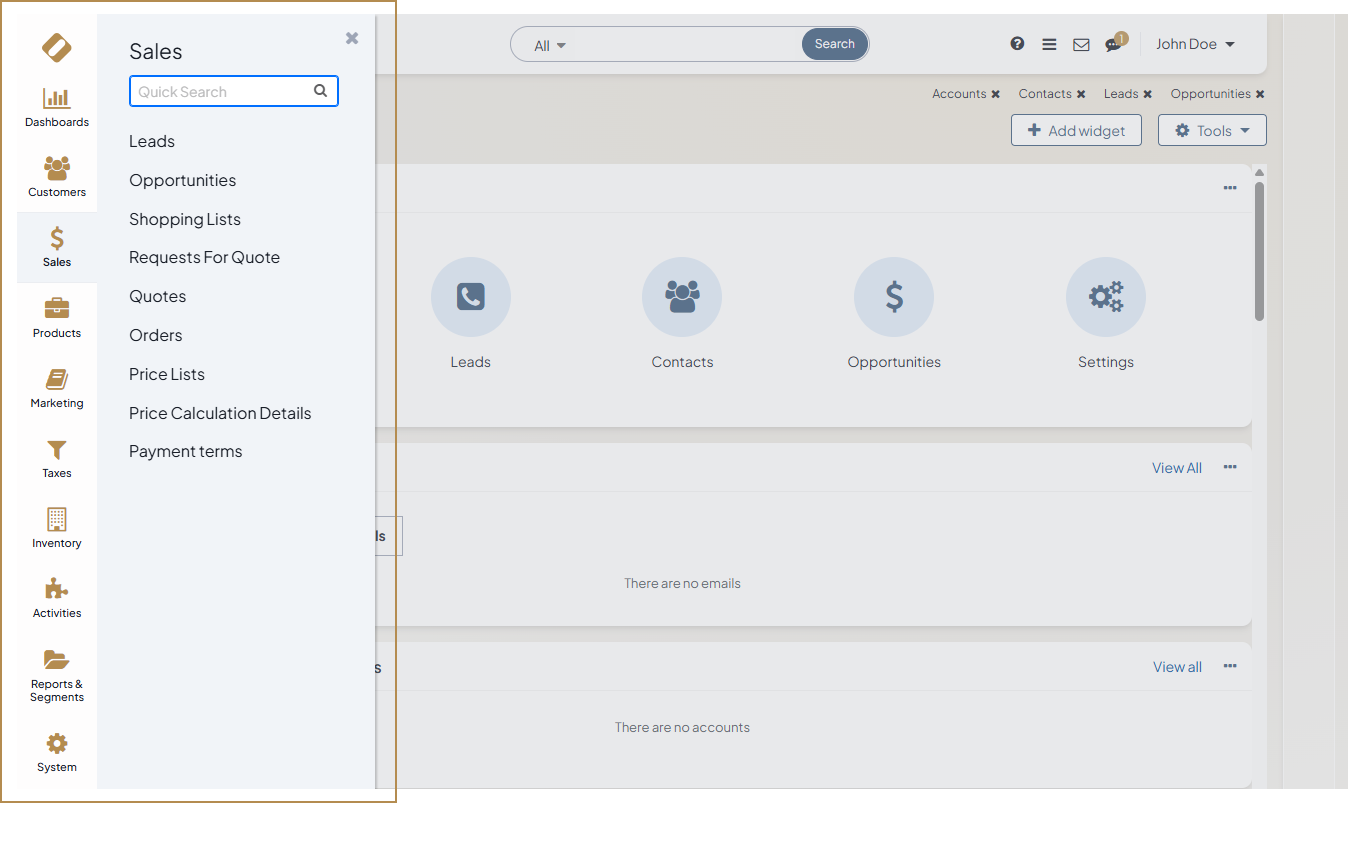The width and height of the screenshot is (1348, 845).
Task: Open the Products briefcase section
Action: click(57, 318)
